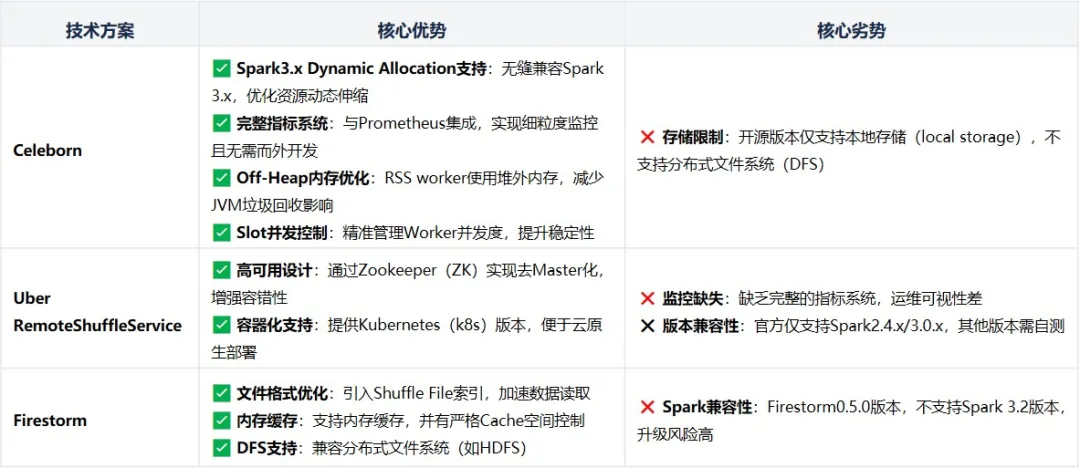Select the Uber RemoteShuffleService row name

click(97, 312)
